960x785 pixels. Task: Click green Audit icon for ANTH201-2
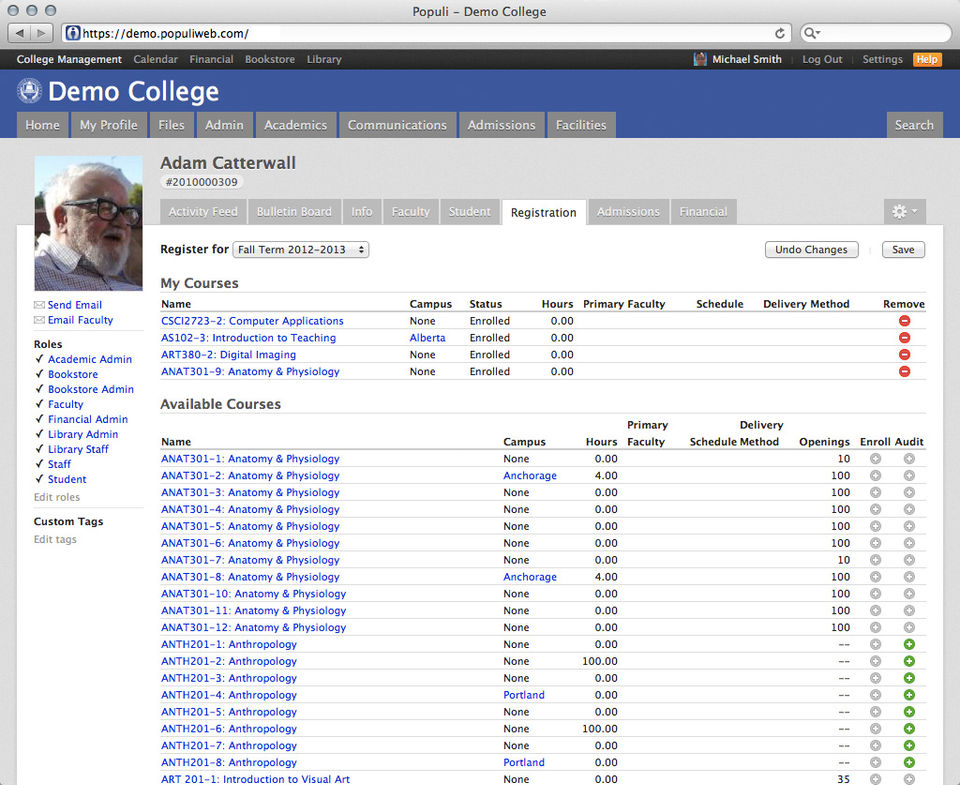click(x=909, y=661)
